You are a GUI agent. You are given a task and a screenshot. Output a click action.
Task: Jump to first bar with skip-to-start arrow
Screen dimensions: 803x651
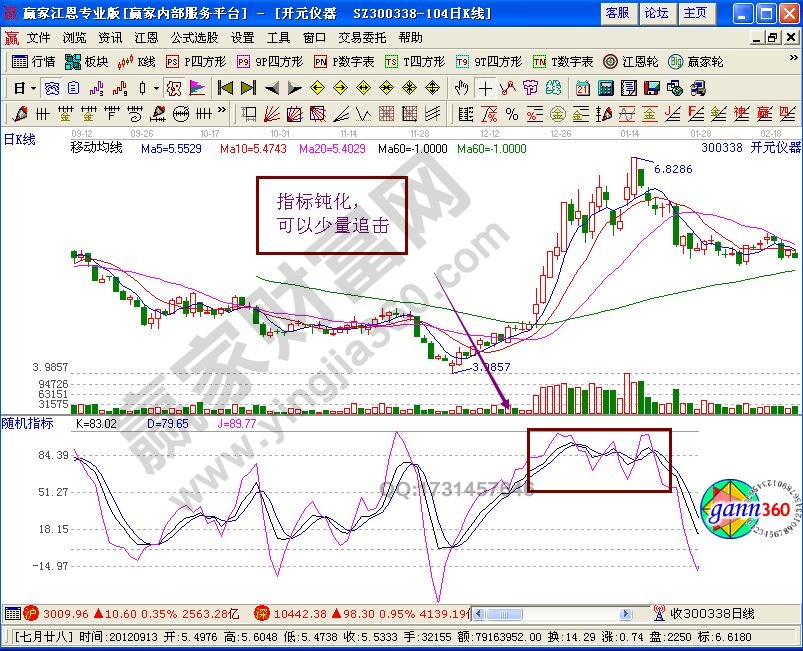pos(225,87)
